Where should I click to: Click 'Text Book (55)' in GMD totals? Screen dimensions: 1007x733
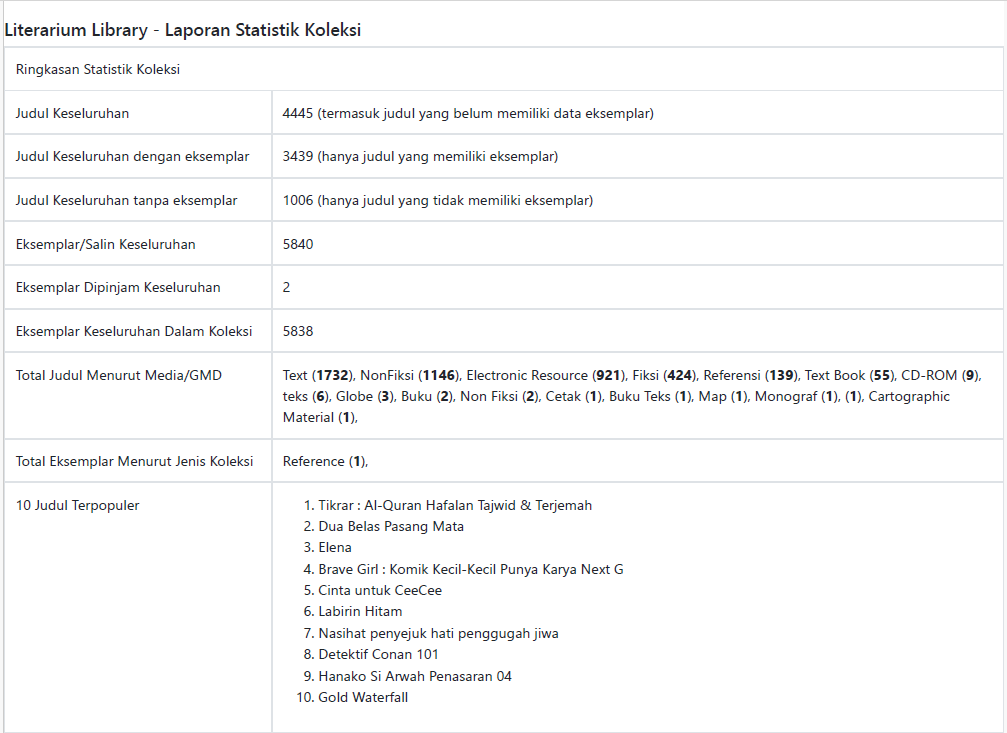pos(848,375)
